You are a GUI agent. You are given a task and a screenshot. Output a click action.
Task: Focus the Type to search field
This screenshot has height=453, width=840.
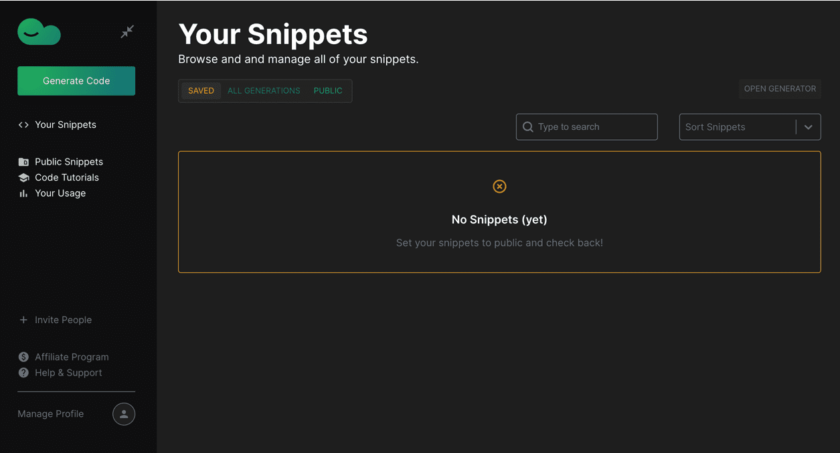(x=594, y=127)
